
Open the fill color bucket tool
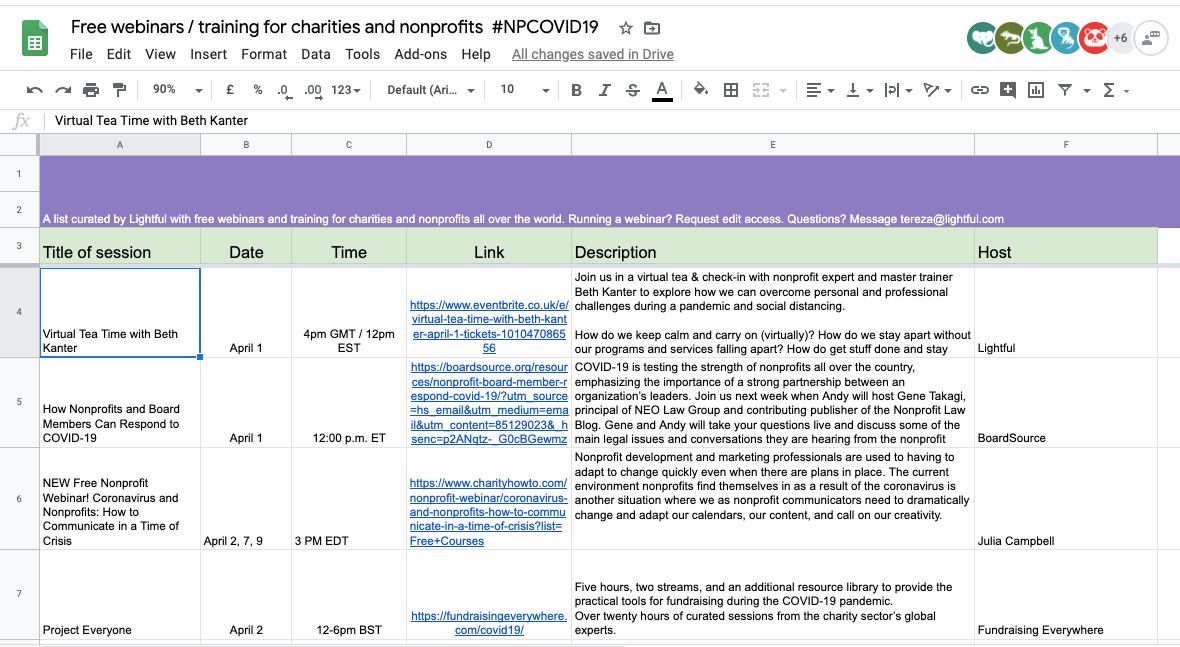coord(701,90)
